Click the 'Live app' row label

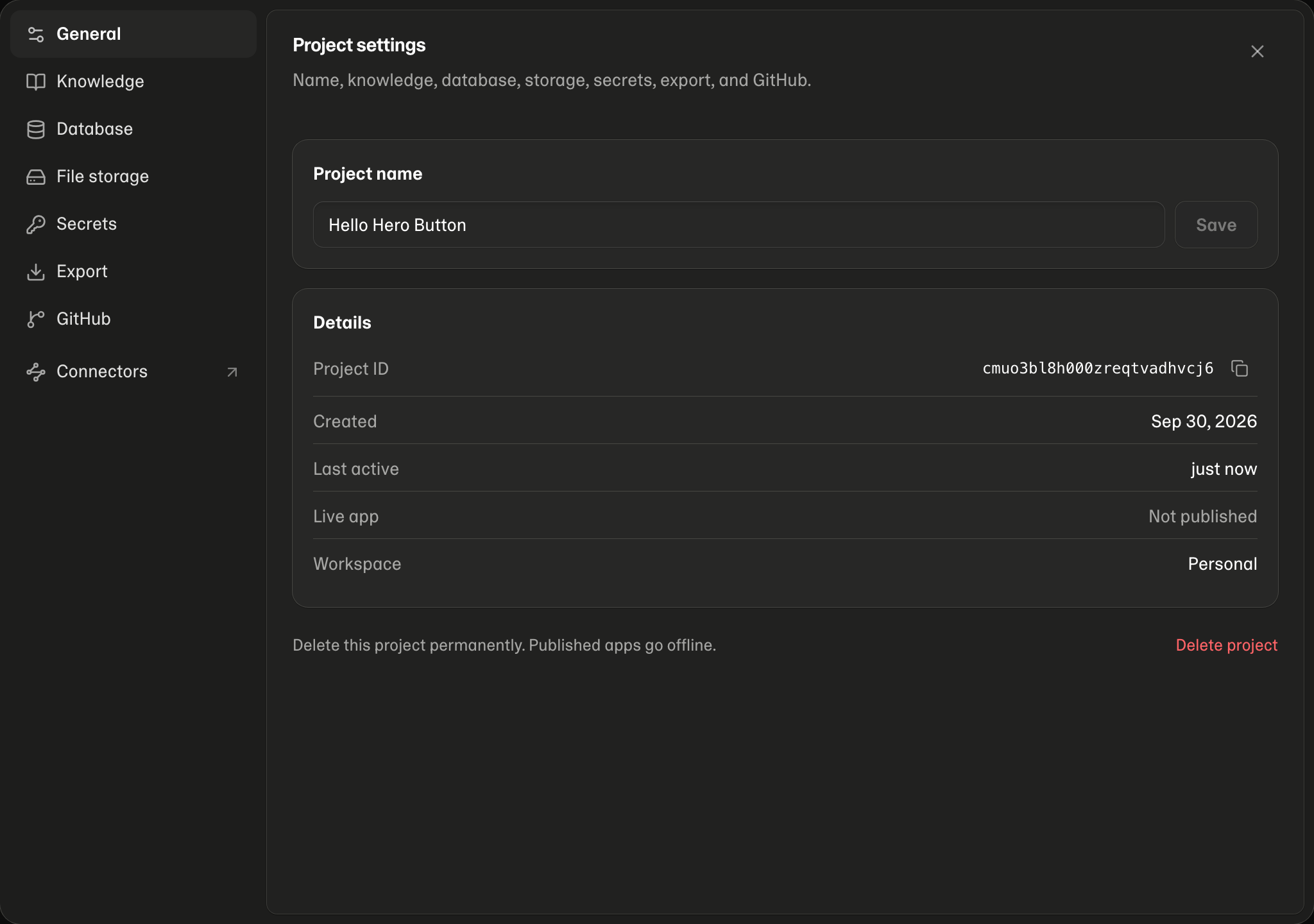click(346, 517)
